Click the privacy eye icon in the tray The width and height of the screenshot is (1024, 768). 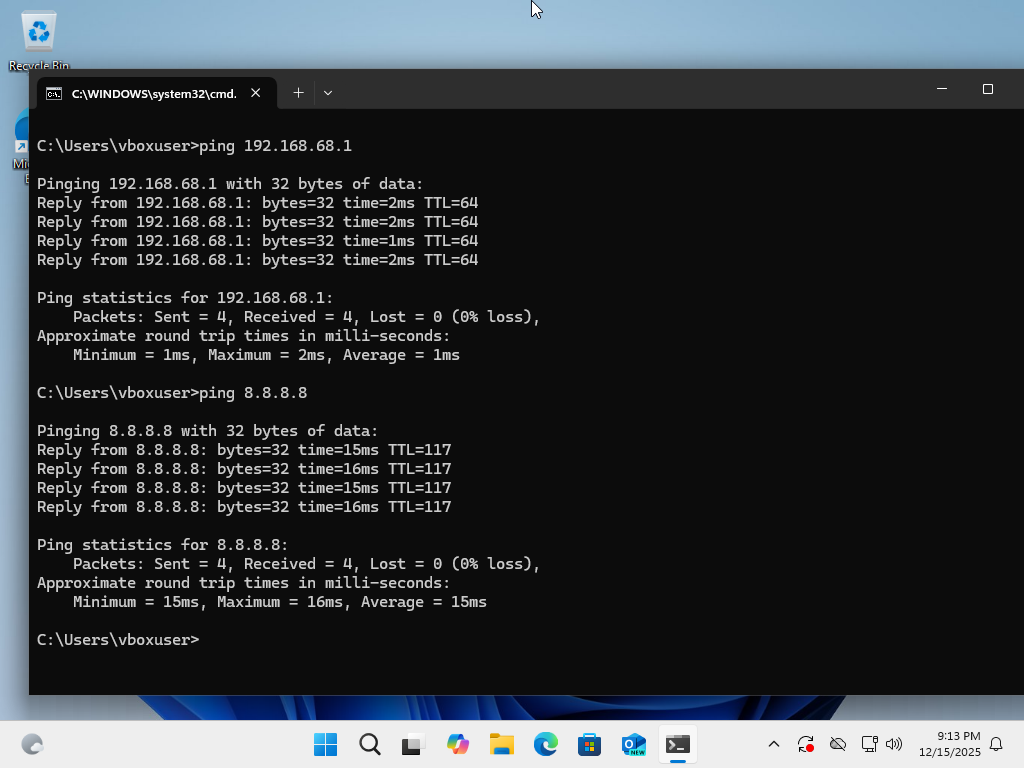pyautogui.click(x=837, y=744)
